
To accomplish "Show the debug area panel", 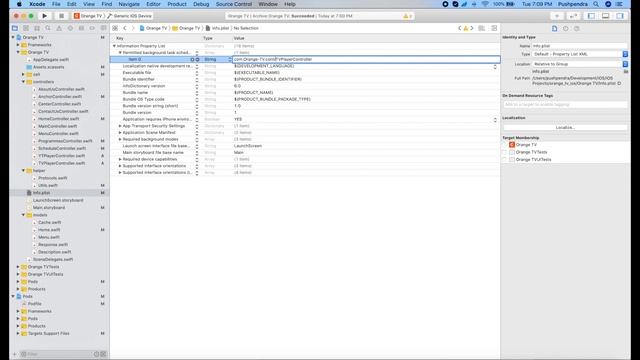I will [606, 16].
